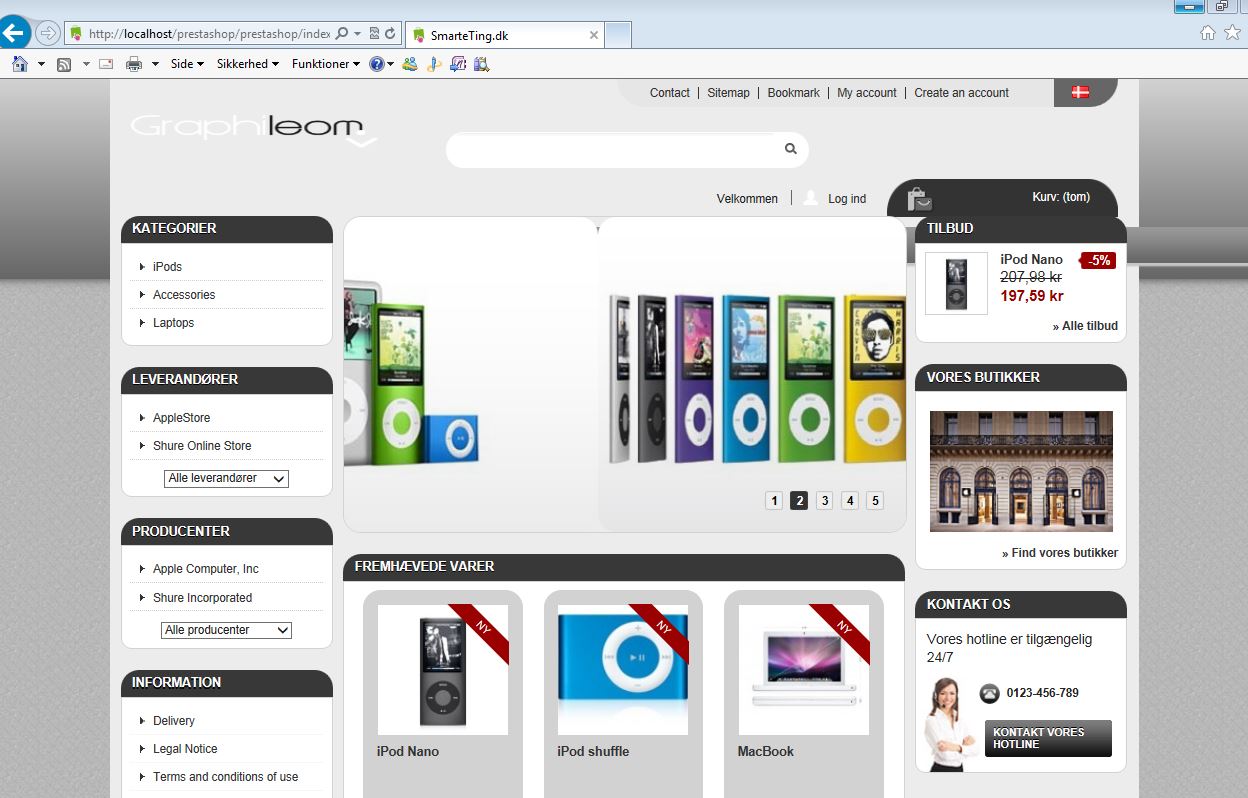
Task: Switch to slide 1 in slider
Action: coord(773,501)
